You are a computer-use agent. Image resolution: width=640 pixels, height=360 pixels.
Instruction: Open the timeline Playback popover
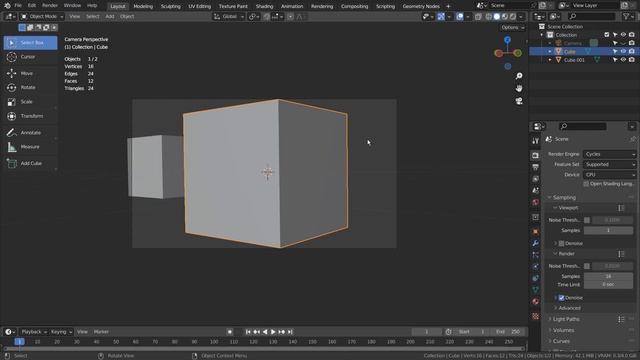pyautogui.click(x=33, y=332)
